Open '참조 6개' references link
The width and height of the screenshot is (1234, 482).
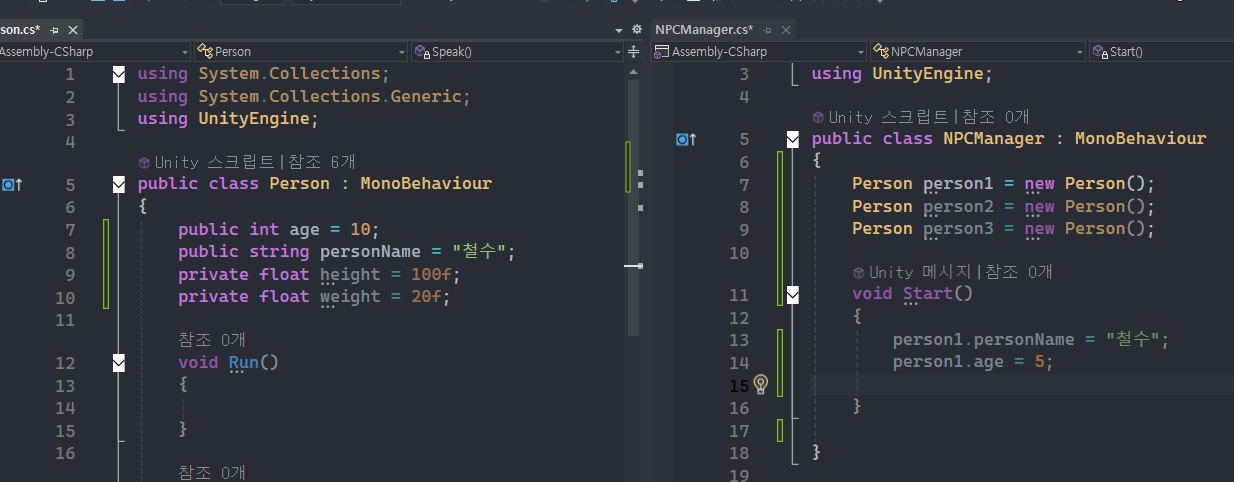[x=320, y=162]
